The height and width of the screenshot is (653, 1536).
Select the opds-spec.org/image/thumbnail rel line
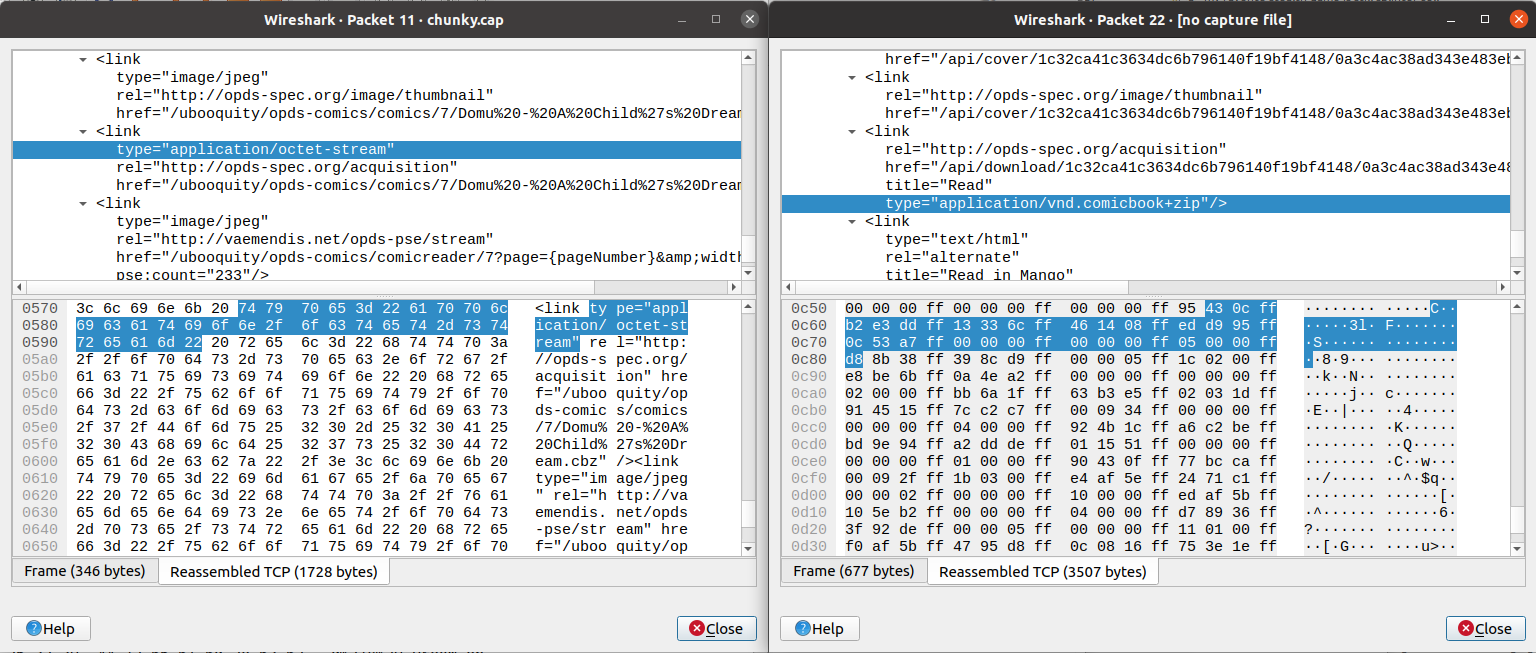coord(1050,94)
